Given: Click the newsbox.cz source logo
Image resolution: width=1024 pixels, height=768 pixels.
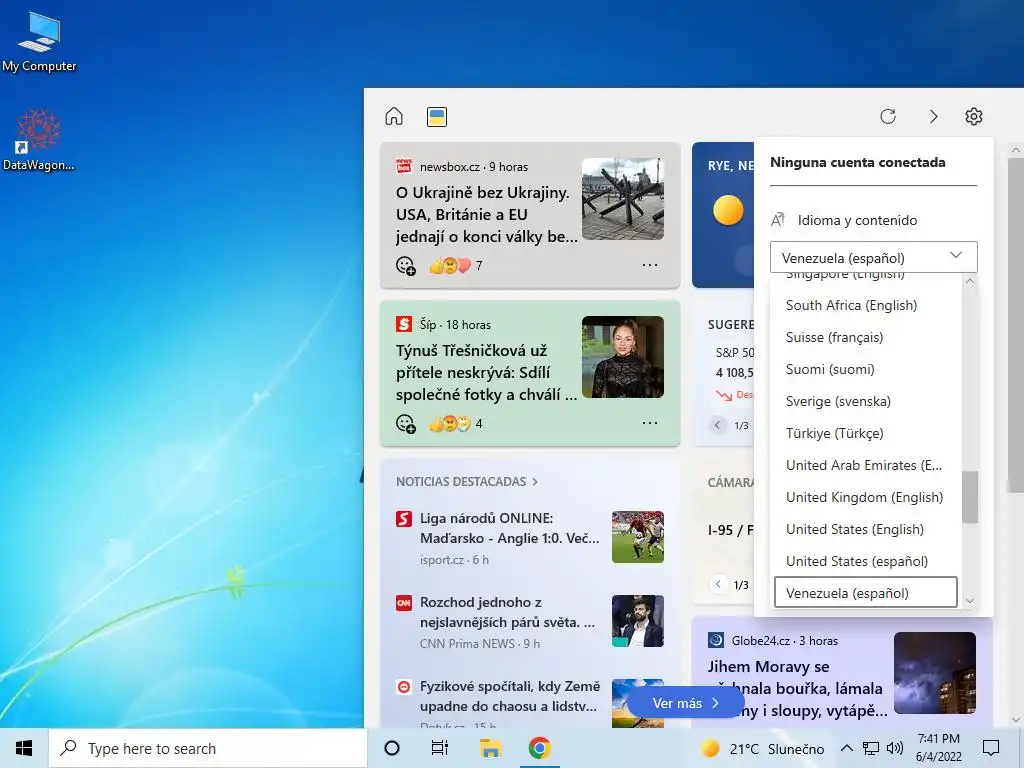Looking at the screenshot, I should (404, 166).
